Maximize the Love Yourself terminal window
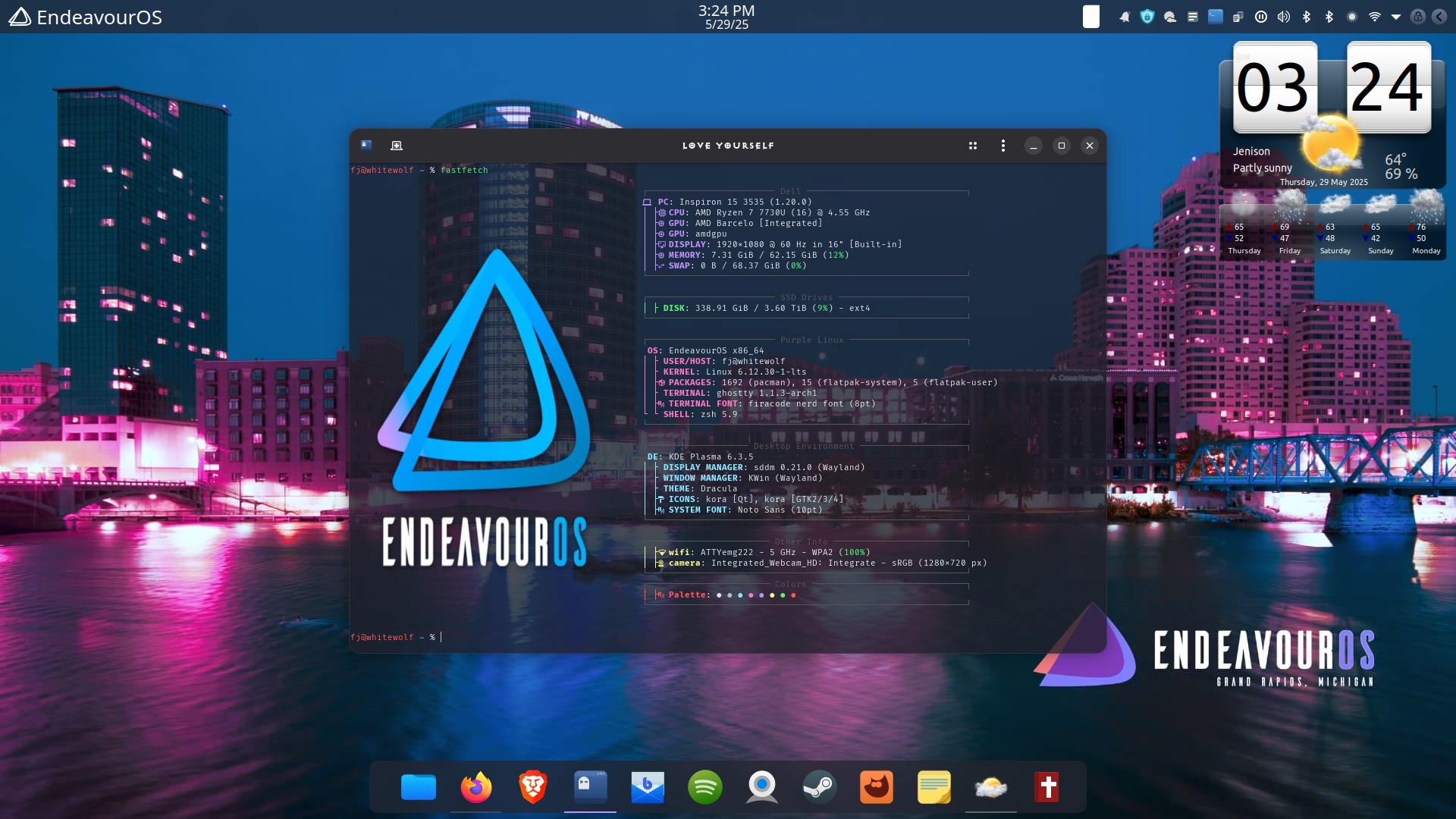Screen dimensions: 1456x819 tap(1062, 146)
